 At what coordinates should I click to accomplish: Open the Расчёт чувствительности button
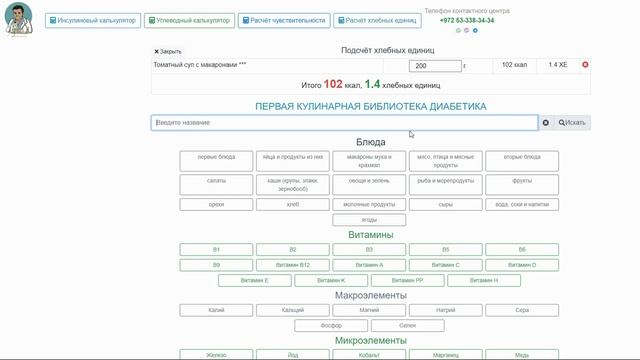[x=284, y=20]
